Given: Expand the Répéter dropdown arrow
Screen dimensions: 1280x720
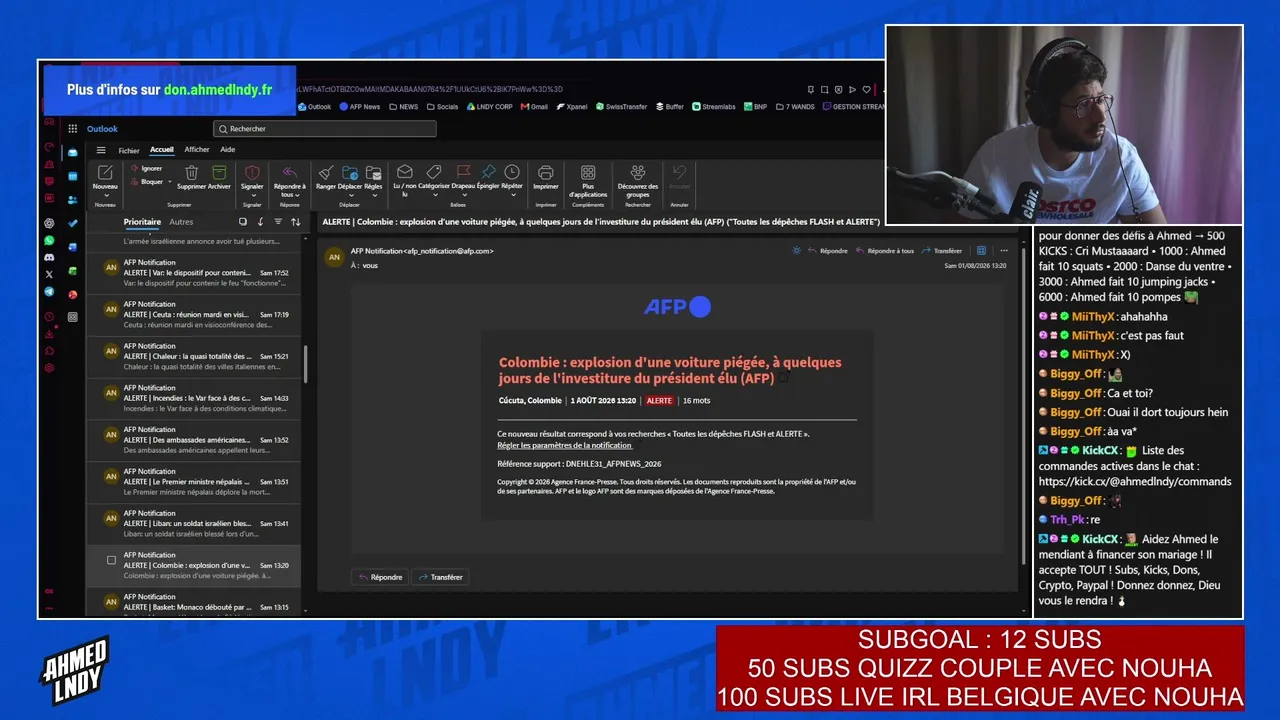Looking at the screenshot, I should (x=512, y=195).
